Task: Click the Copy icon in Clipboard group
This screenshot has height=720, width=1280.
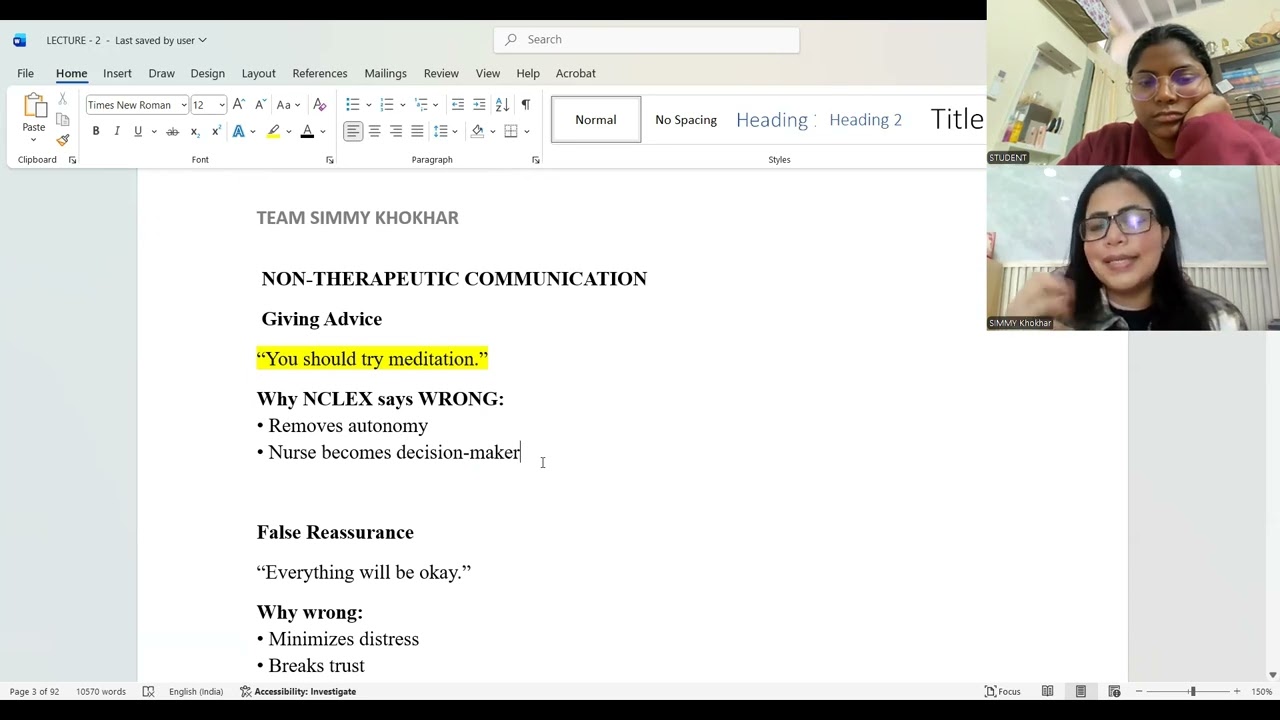Action: click(x=63, y=119)
